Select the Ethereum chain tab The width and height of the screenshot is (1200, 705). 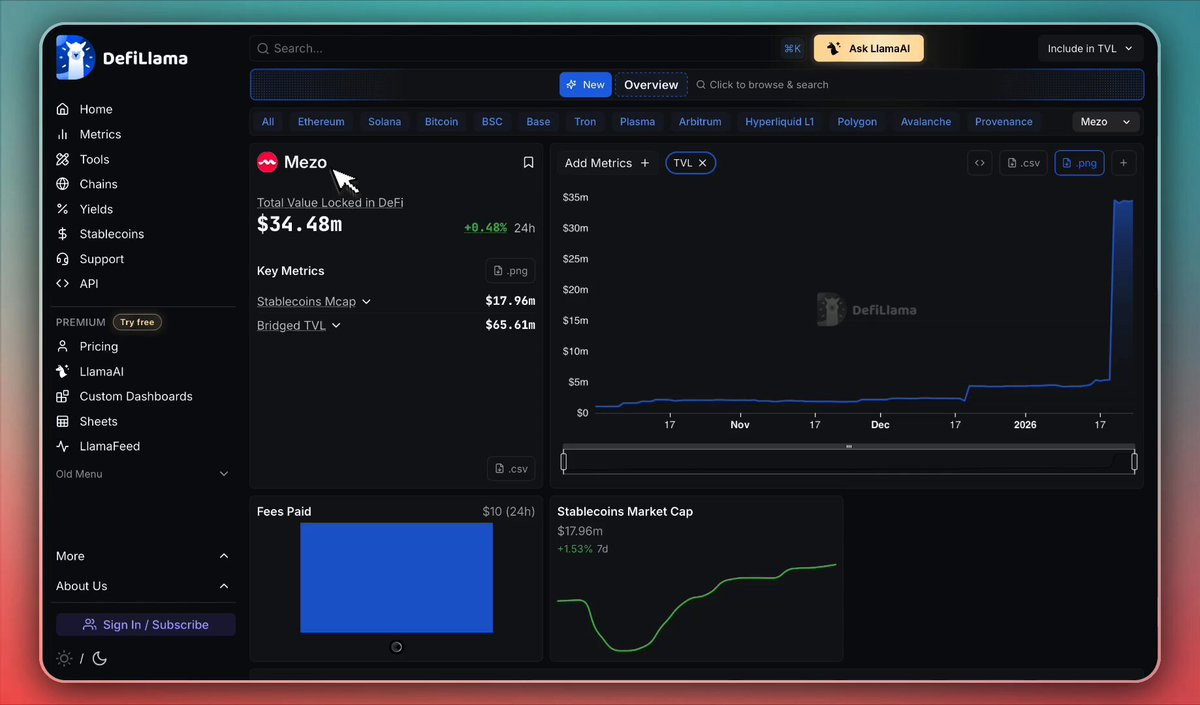coord(321,122)
